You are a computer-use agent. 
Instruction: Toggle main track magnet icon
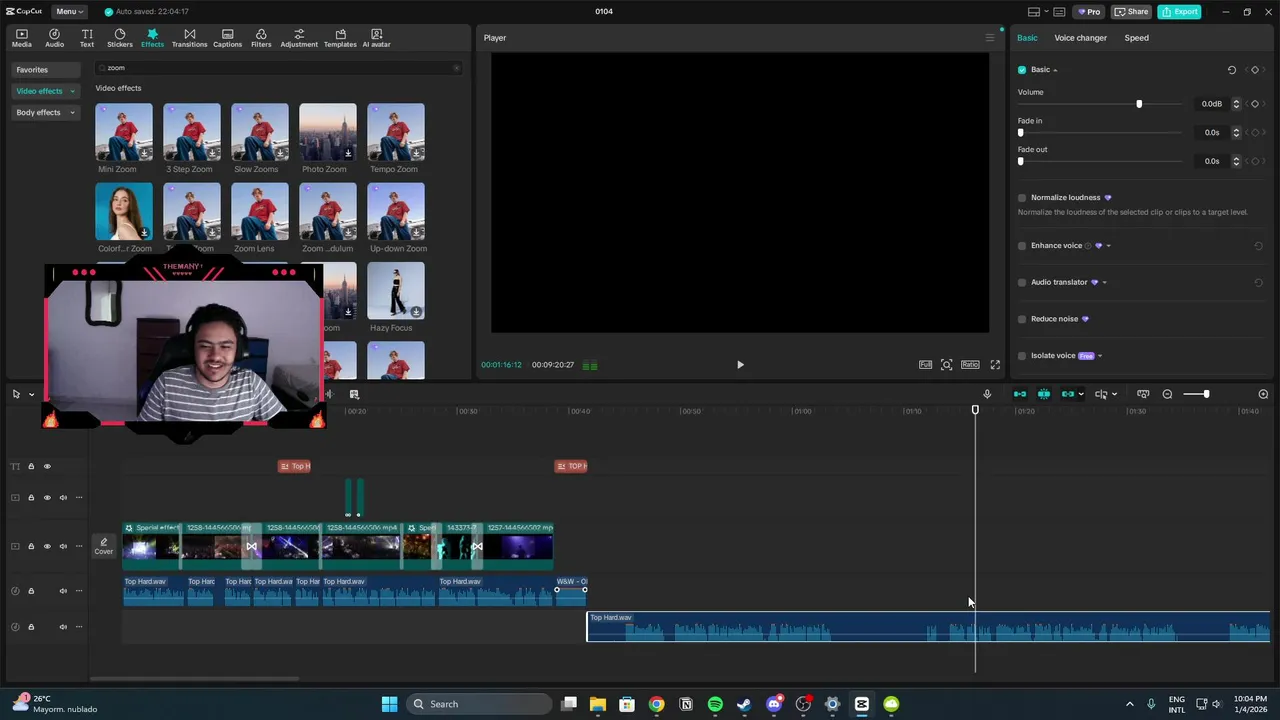pos(1020,394)
